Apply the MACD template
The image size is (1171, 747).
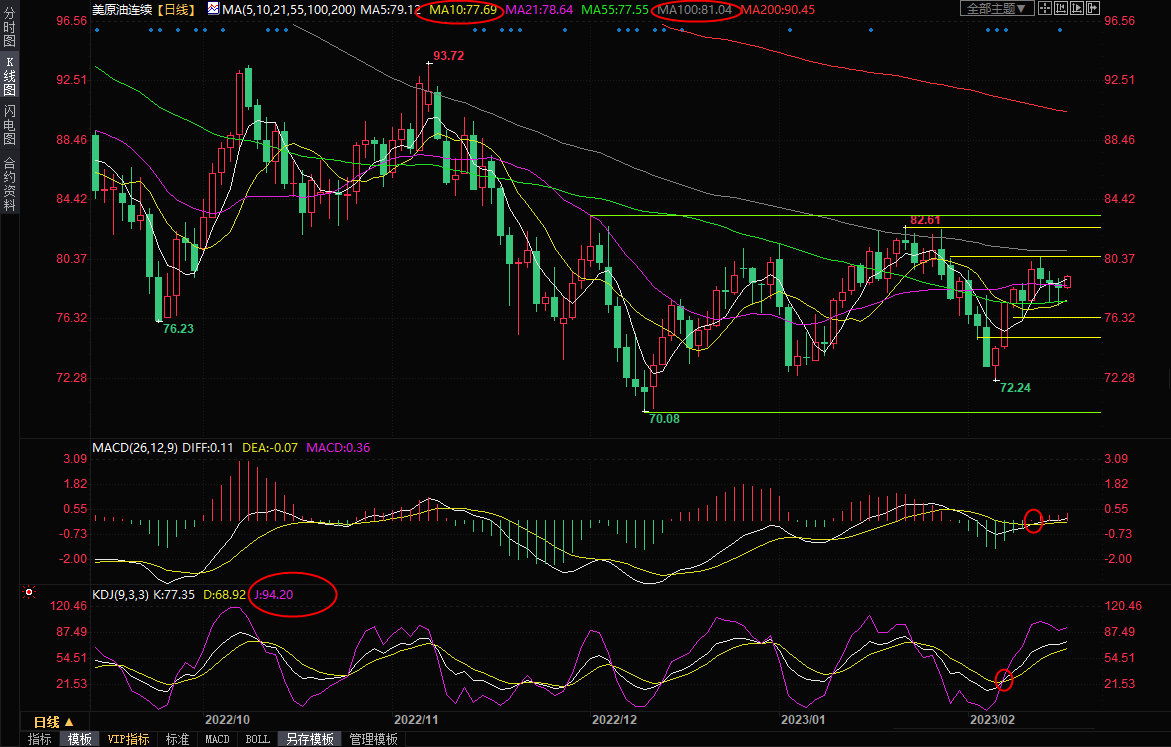click(x=217, y=739)
